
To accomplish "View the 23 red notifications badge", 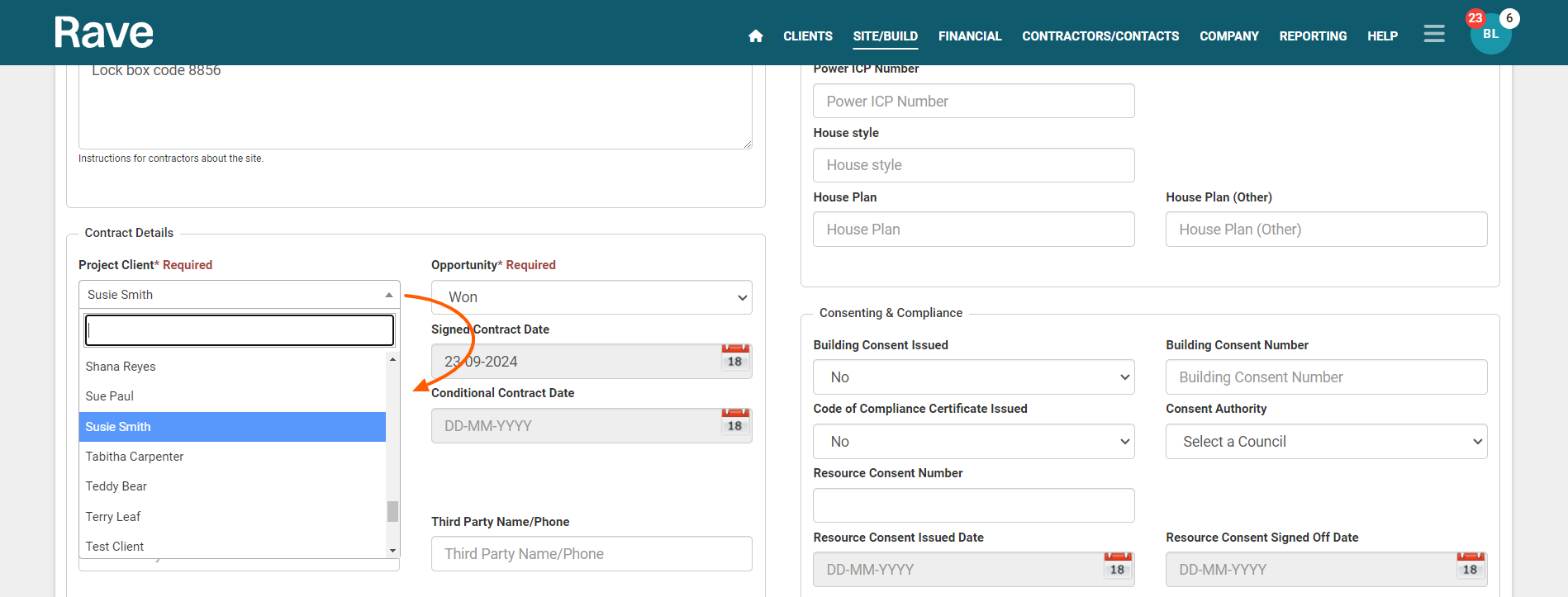I will click(x=1475, y=18).
